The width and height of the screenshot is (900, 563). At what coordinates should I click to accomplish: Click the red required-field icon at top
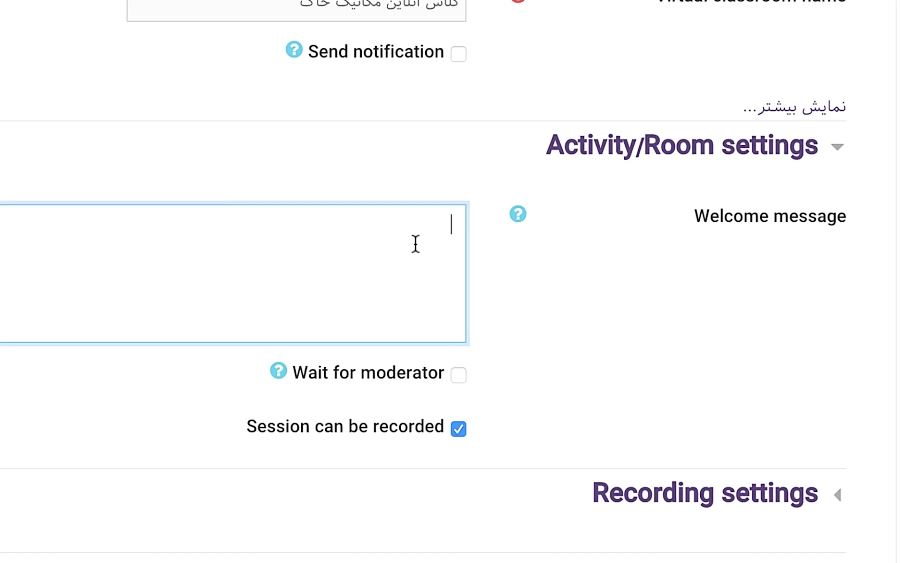[518, 2]
